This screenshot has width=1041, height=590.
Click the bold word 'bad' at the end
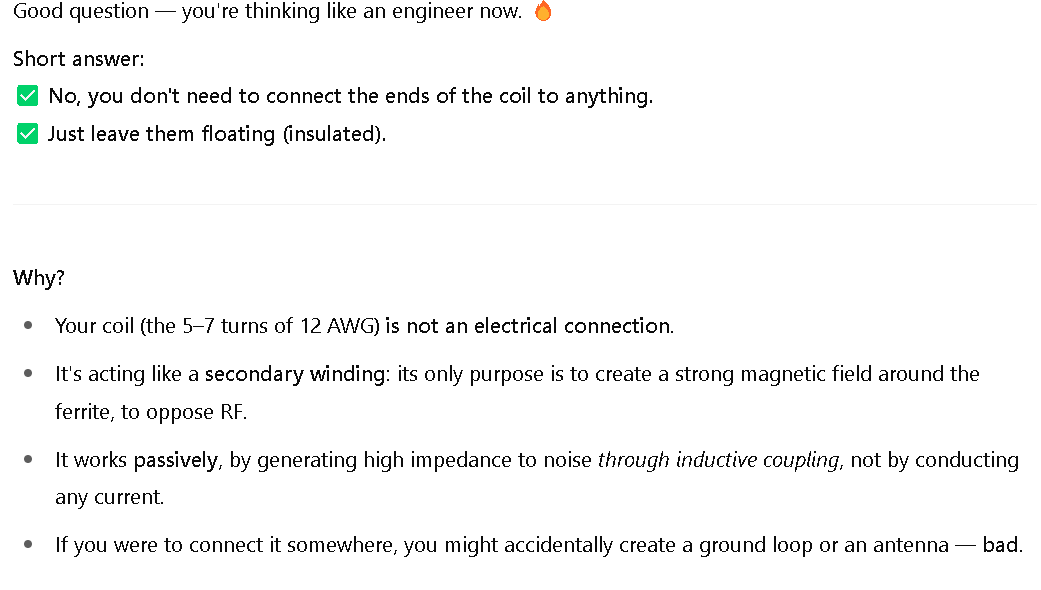pyautogui.click(x=1000, y=545)
